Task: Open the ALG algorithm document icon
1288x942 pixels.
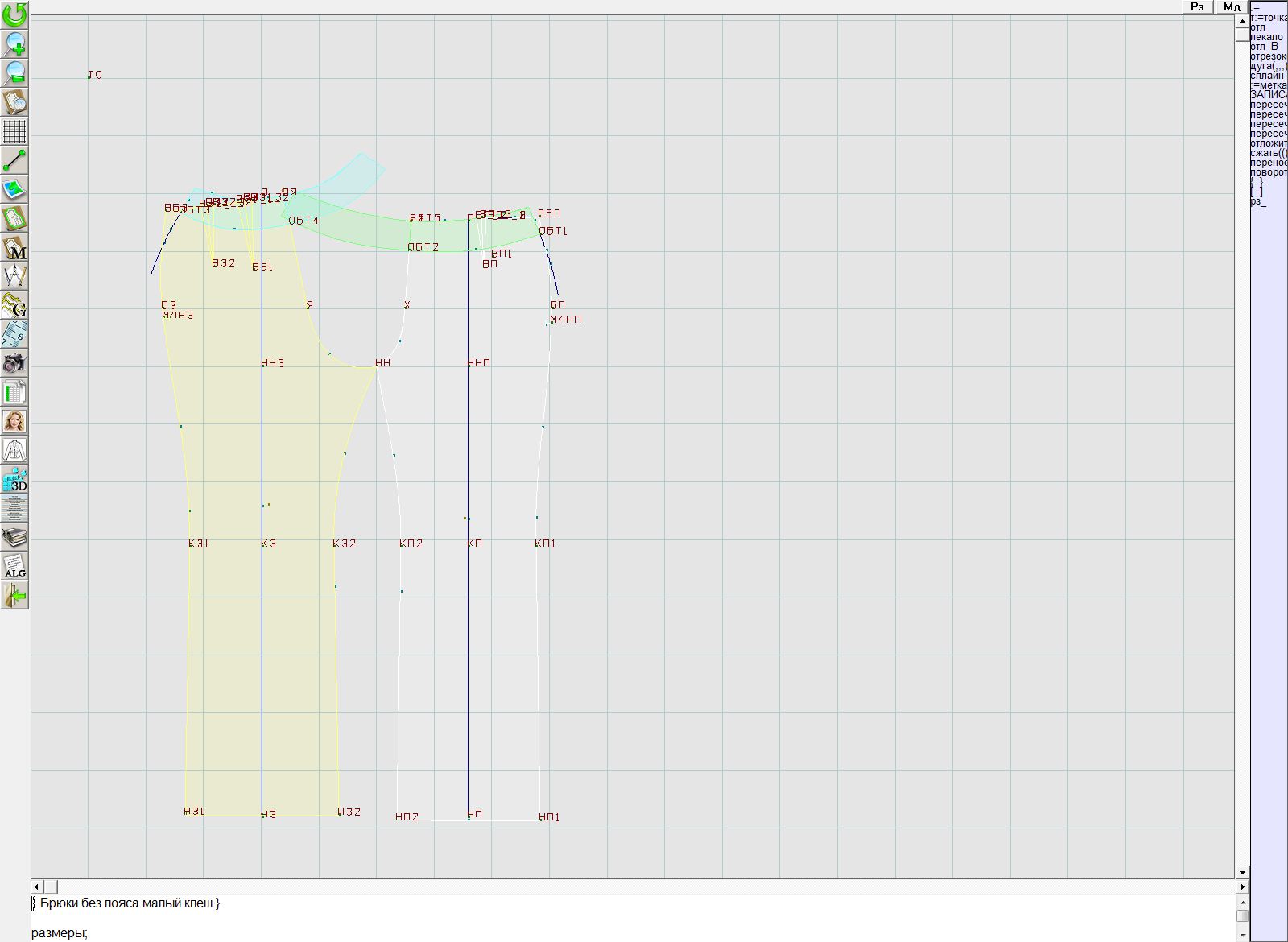Action: (x=14, y=566)
